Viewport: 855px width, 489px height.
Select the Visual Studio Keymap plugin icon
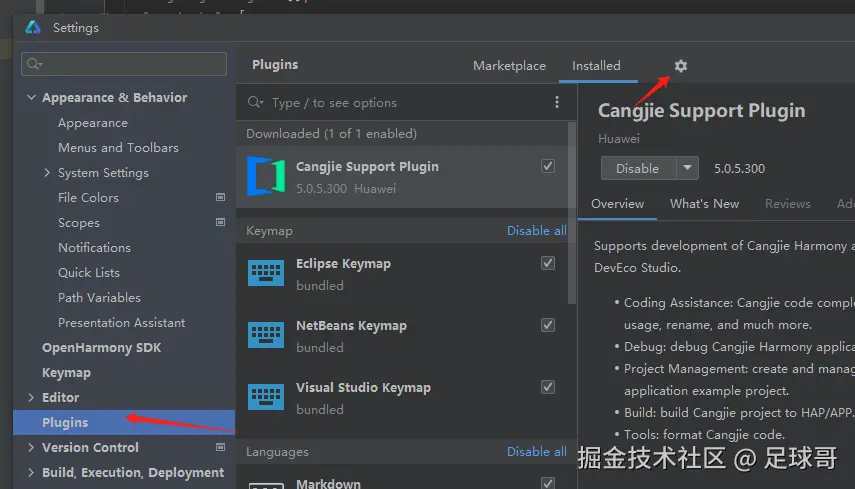tap(266, 398)
